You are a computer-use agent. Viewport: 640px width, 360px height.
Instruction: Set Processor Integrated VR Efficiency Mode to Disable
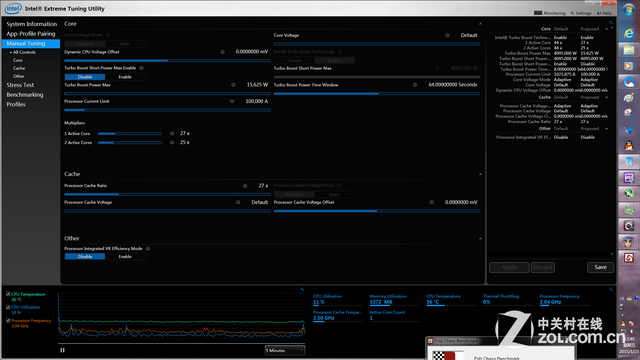[85, 257]
